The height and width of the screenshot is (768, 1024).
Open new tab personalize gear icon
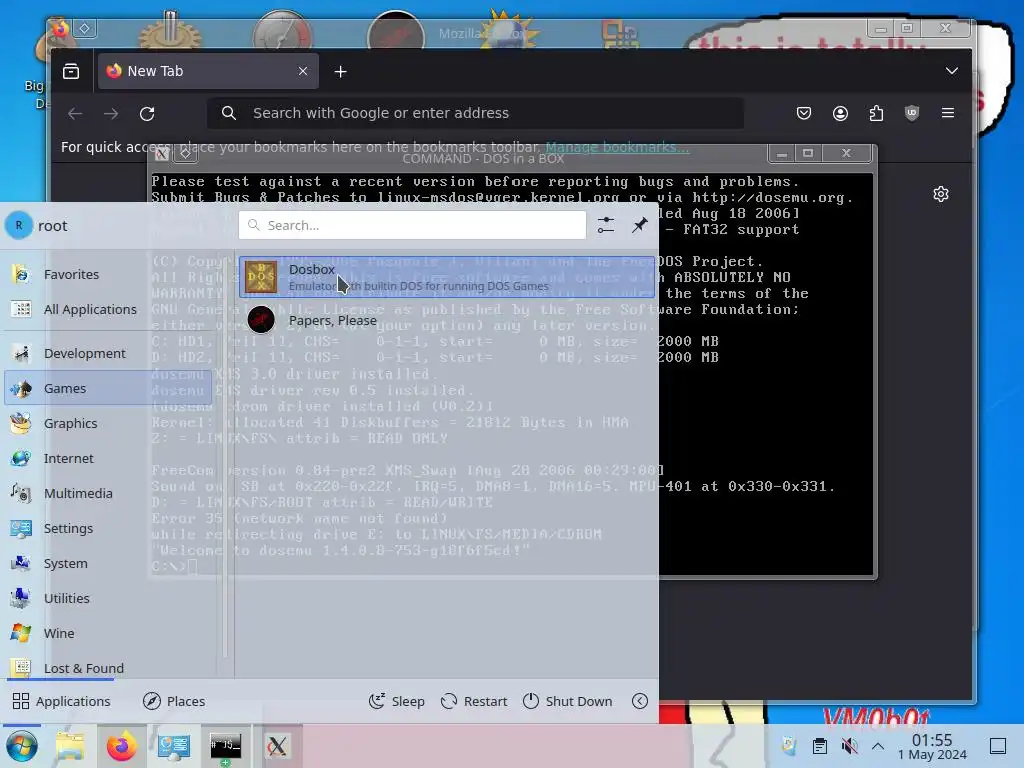click(941, 194)
